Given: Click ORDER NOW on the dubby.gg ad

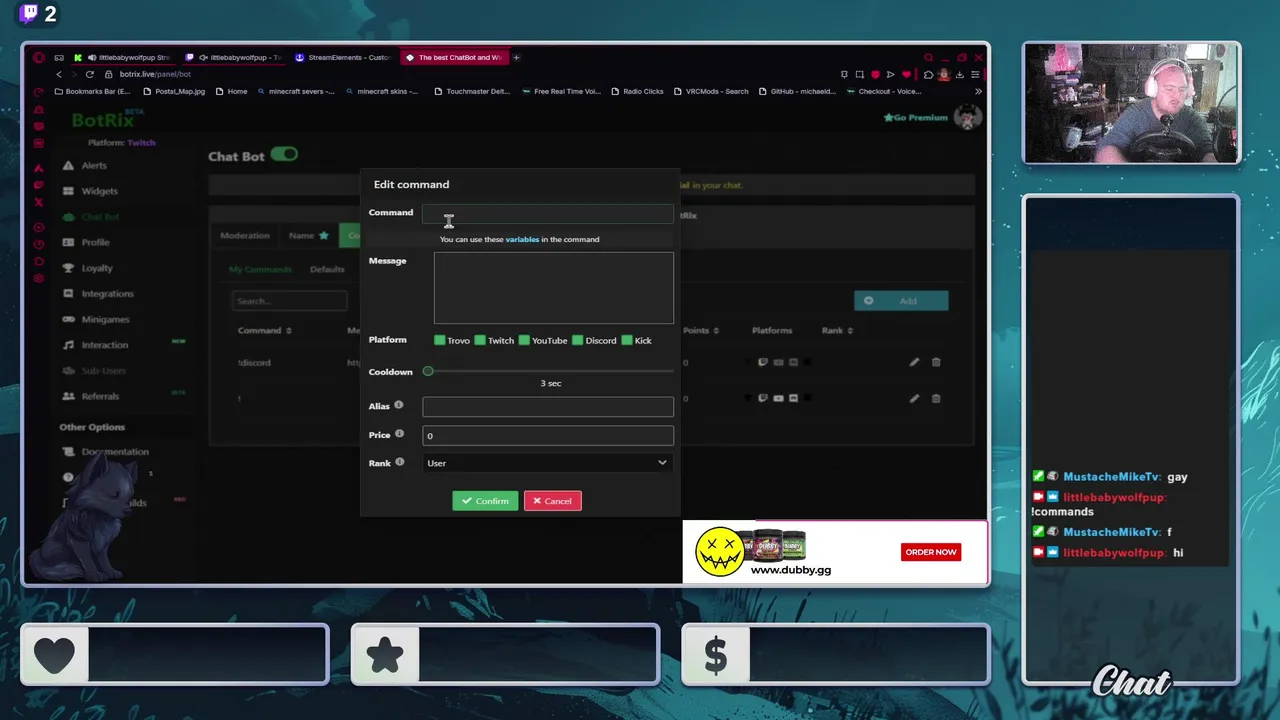Looking at the screenshot, I should 931,552.
